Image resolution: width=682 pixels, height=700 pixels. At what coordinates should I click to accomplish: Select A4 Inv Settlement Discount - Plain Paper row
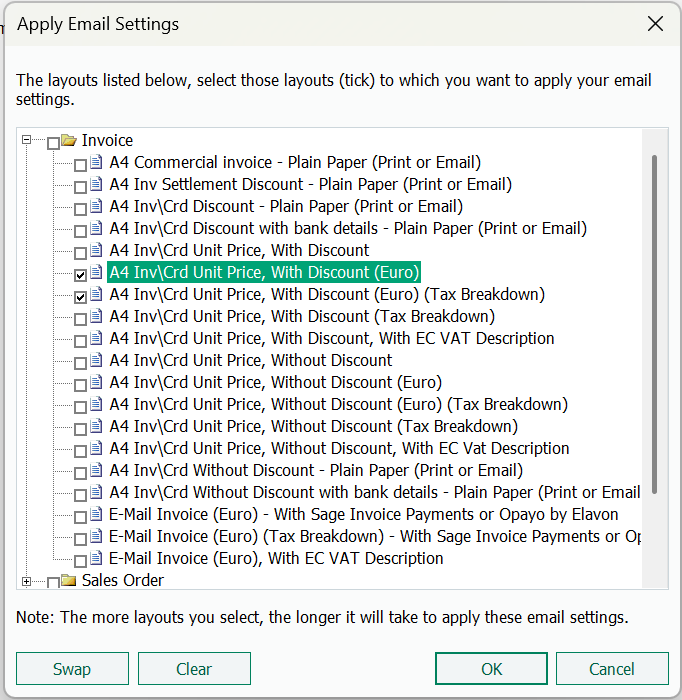coord(311,184)
